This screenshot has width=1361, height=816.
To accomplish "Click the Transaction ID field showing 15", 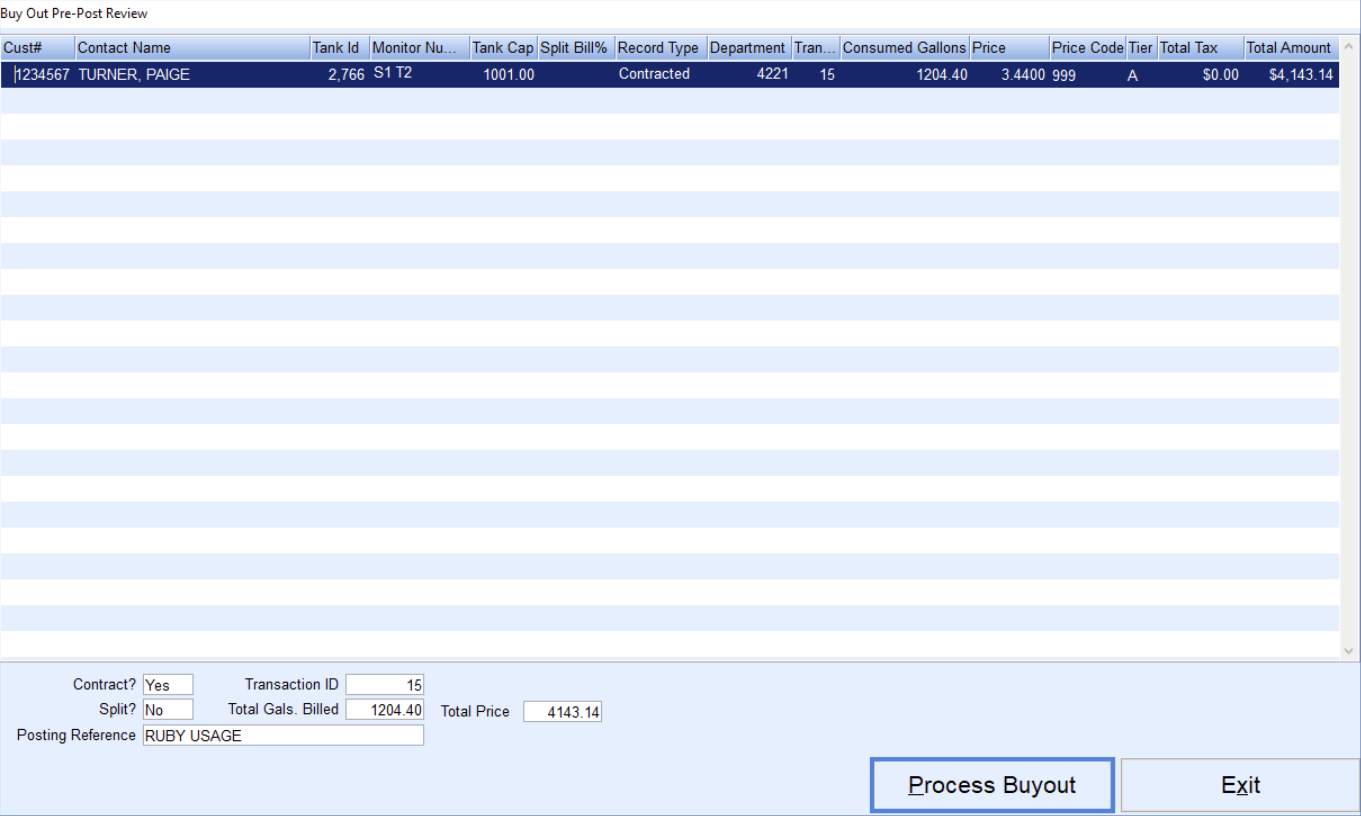I will tap(386, 686).
